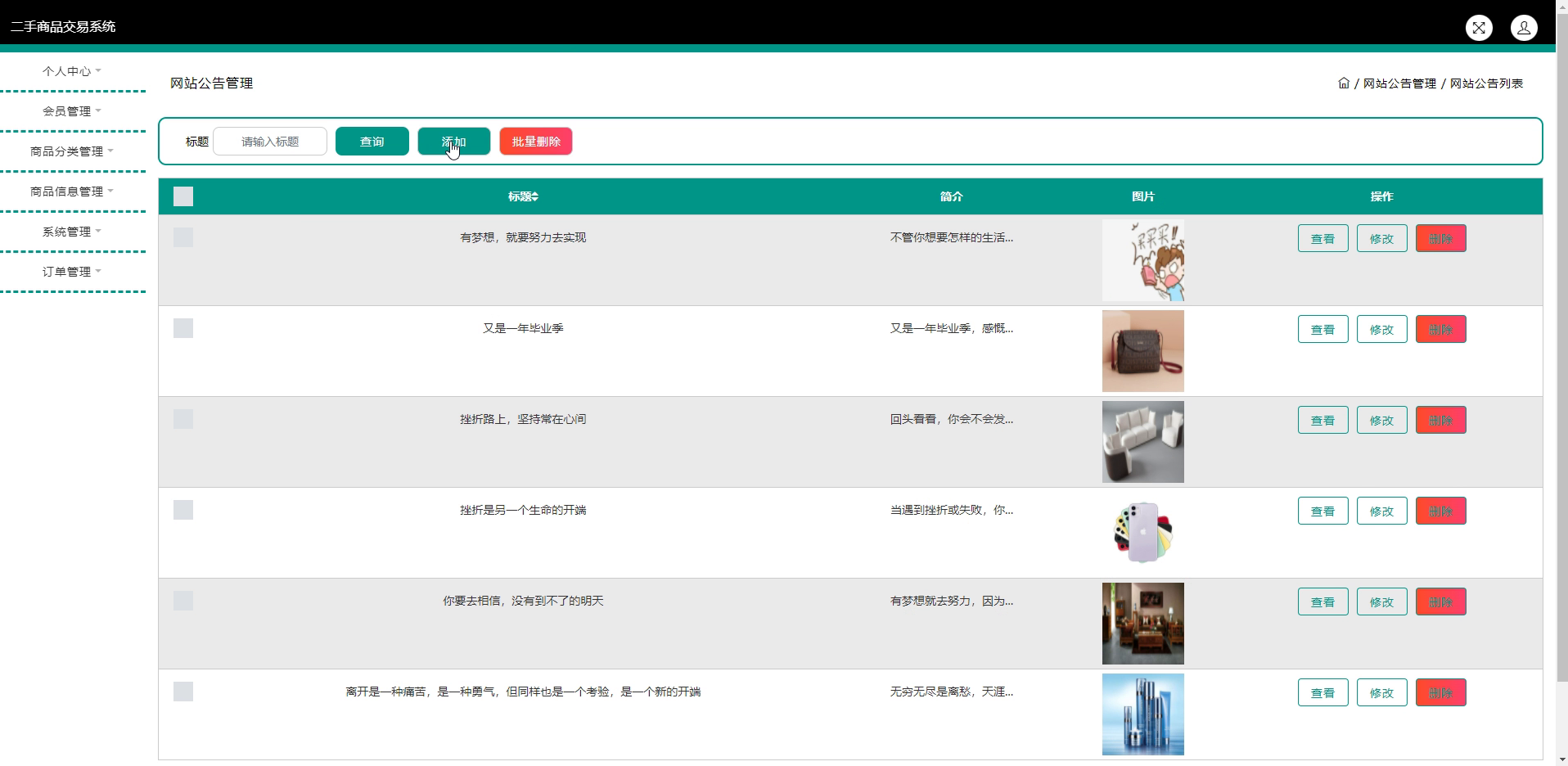Click summary text 又是一年毕业季，感慨...
Viewport: 1568px width, 766px height.
click(952, 328)
